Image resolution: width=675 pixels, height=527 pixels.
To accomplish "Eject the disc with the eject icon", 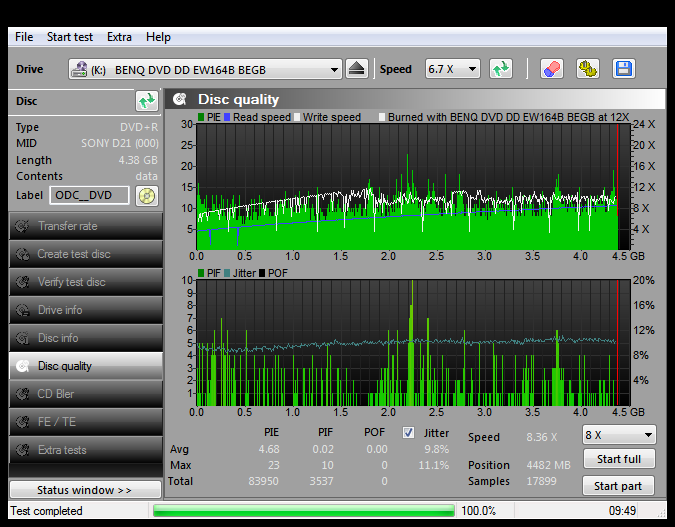I will click(x=356, y=69).
